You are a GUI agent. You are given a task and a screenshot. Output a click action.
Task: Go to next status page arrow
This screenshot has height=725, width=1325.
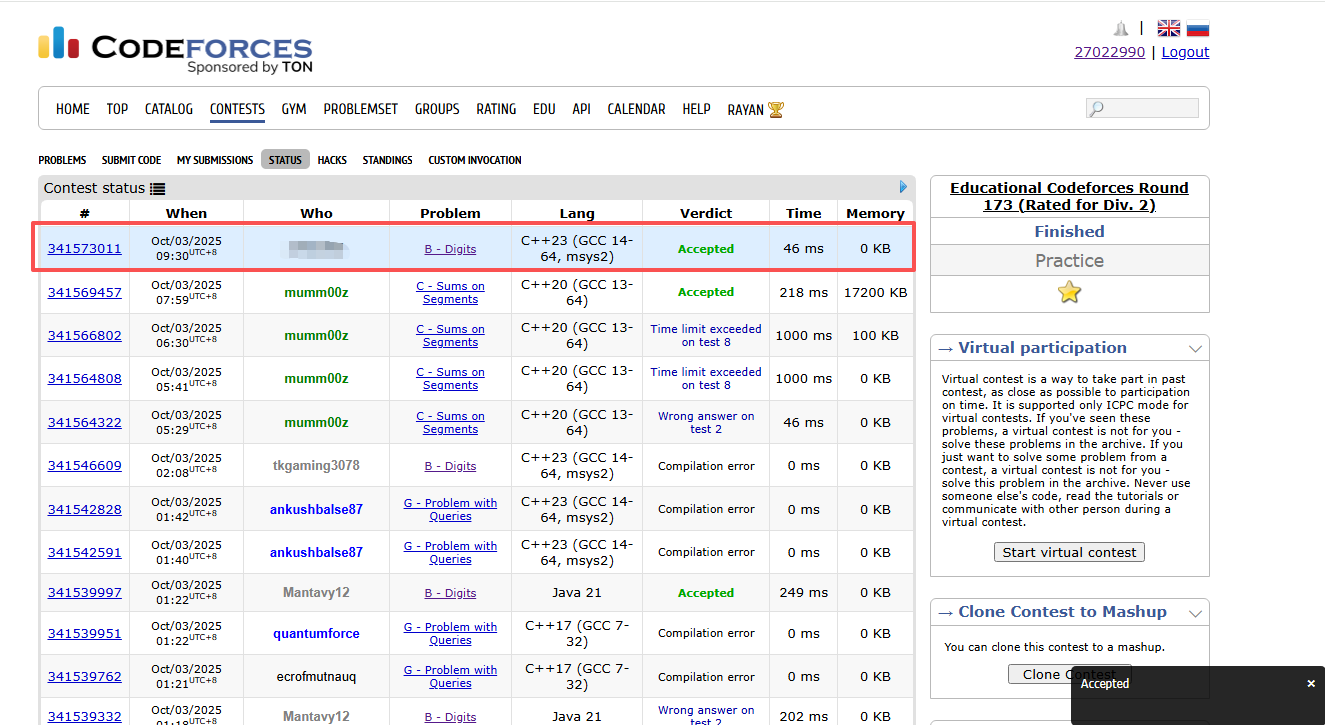point(904,187)
